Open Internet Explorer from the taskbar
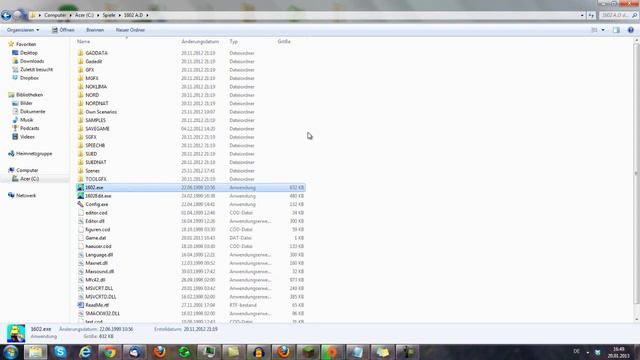Screen dimensions: 640x360 (85, 352)
